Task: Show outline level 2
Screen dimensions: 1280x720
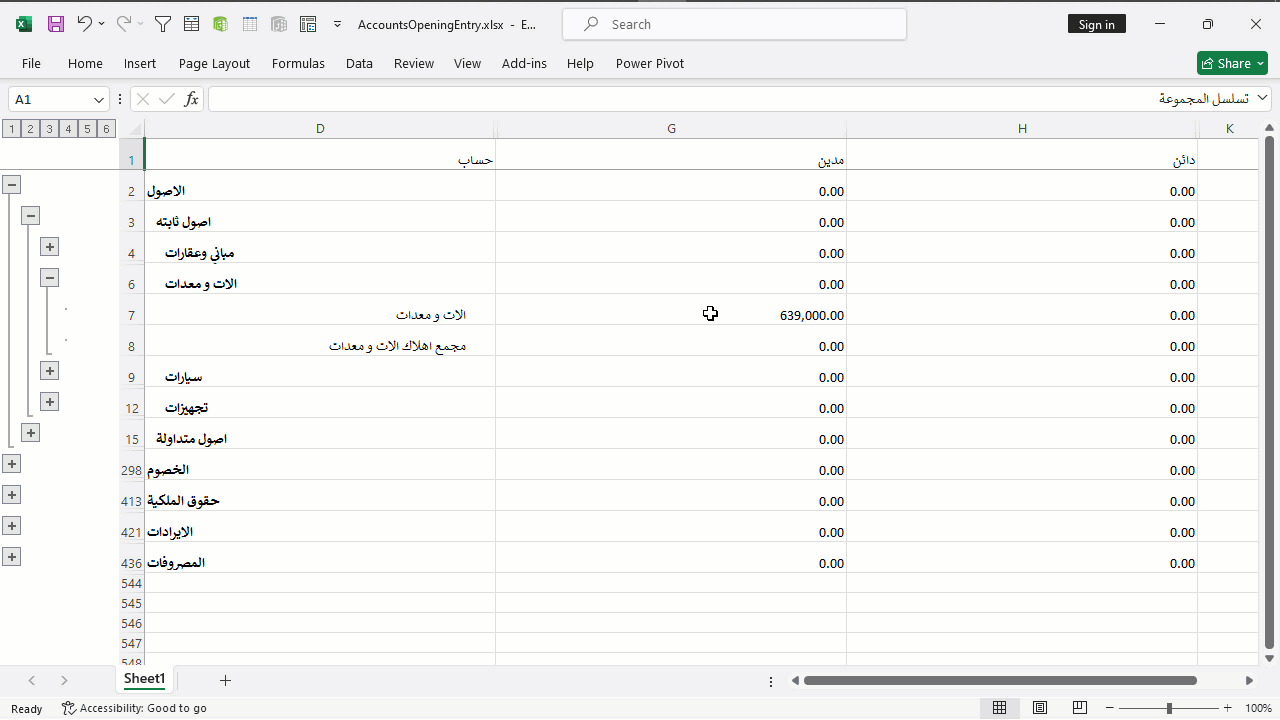Action: click(30, 129)
